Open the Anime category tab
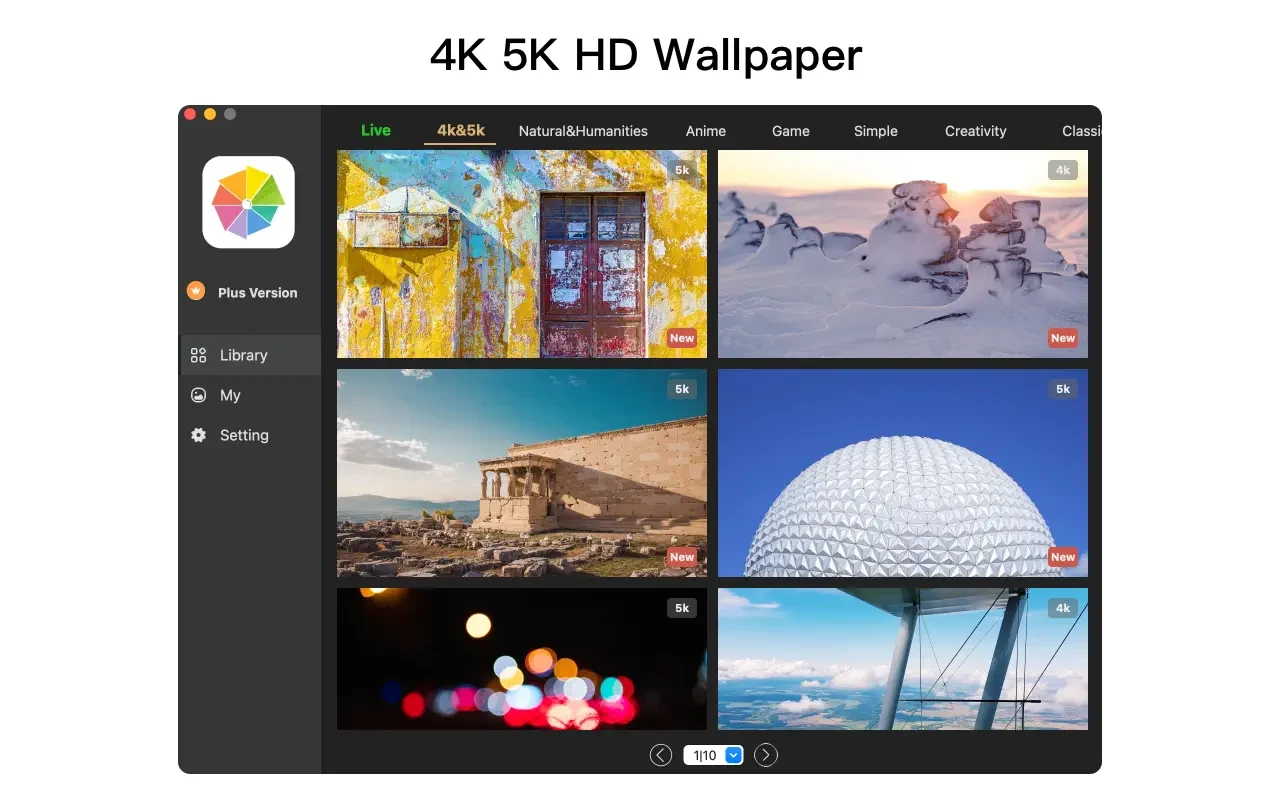 tap(706, 131)
